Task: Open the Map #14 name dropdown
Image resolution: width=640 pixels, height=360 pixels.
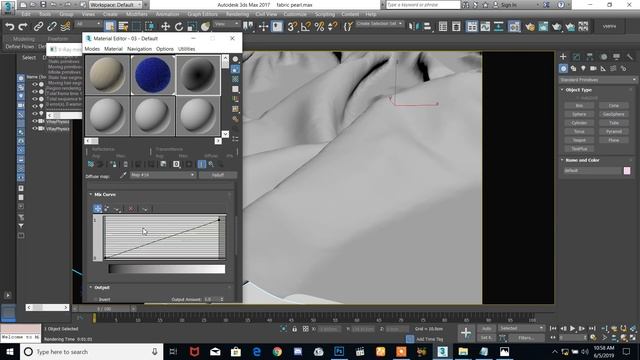Action: 163,175
